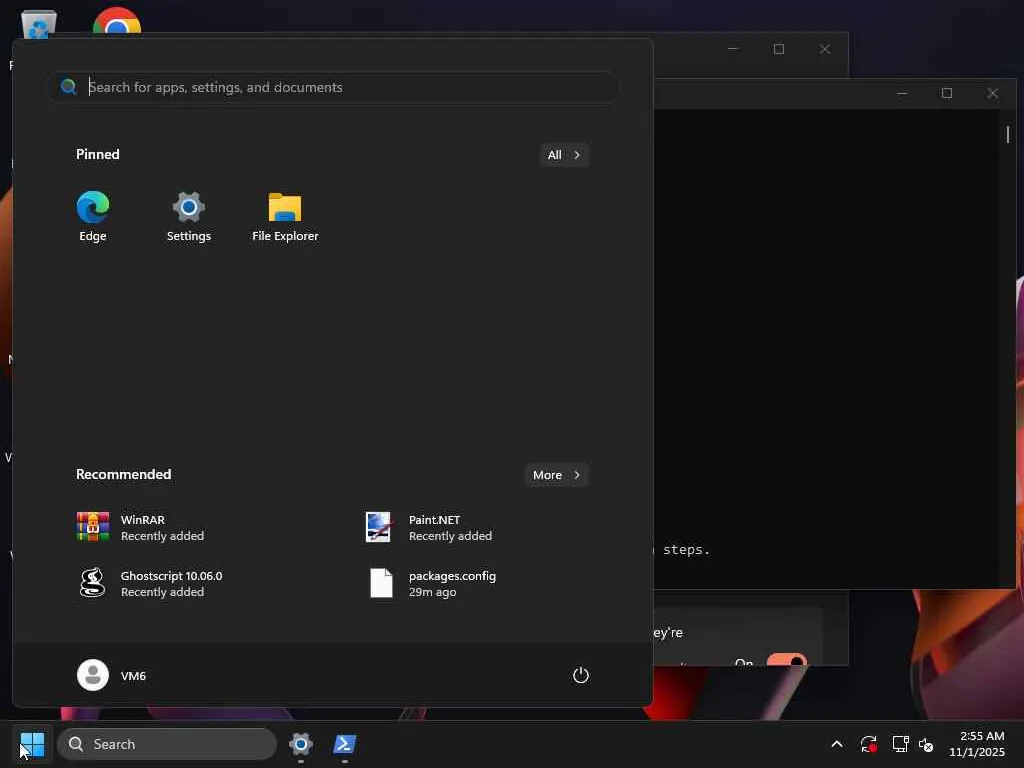1024x768 pixels.
Task: Launch Ghostscript 10.06.0 from Recommended
Action: pyautogui.click(x=150, y=583)
